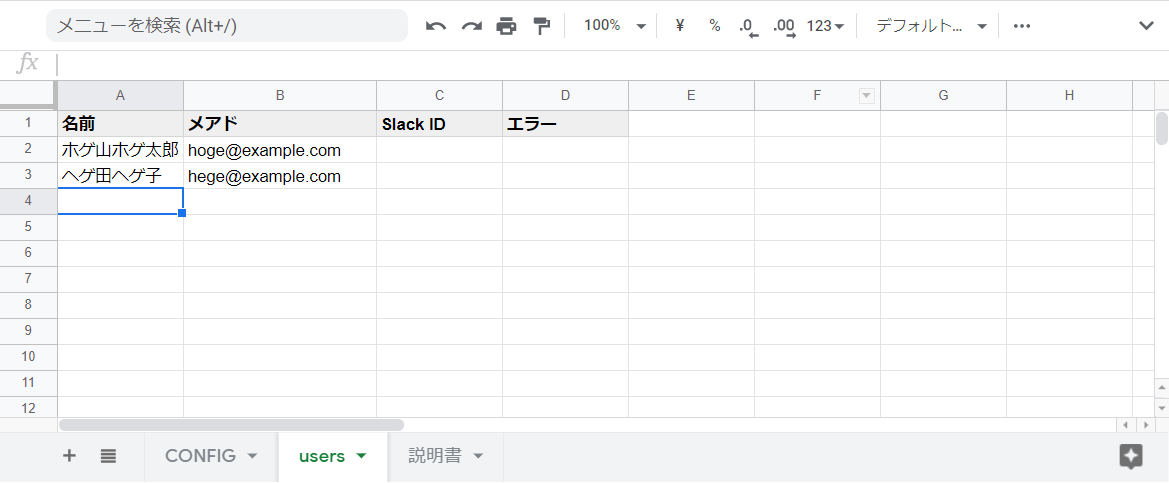The image size is (1169, 483).
Task: Select cell ホゲ山ホゲ太郎
Action: pyautogui.click(x=121, y=150)
